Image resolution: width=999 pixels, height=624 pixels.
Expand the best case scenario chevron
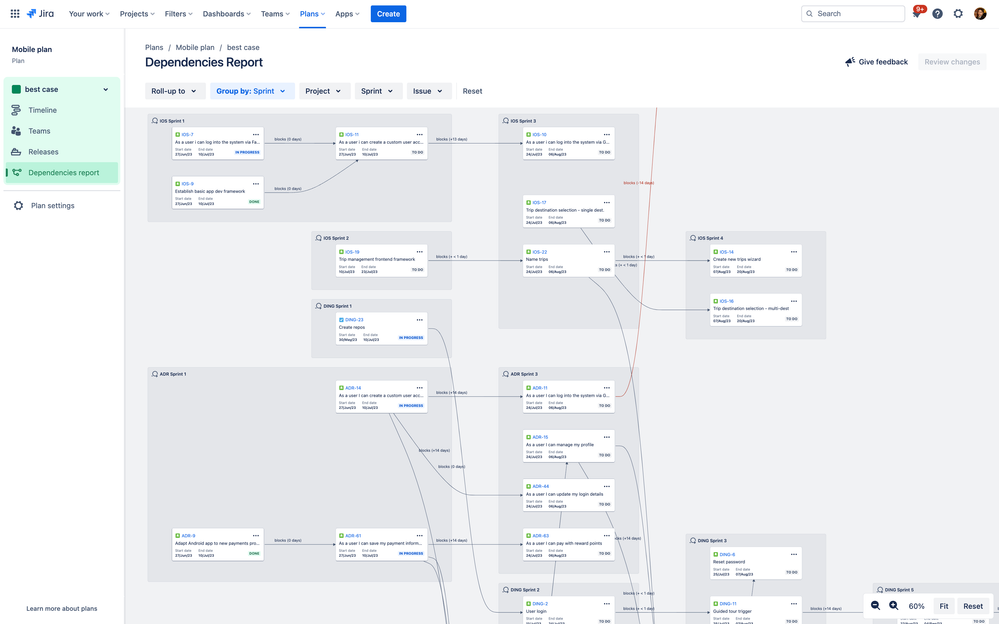tap(104, 88)
